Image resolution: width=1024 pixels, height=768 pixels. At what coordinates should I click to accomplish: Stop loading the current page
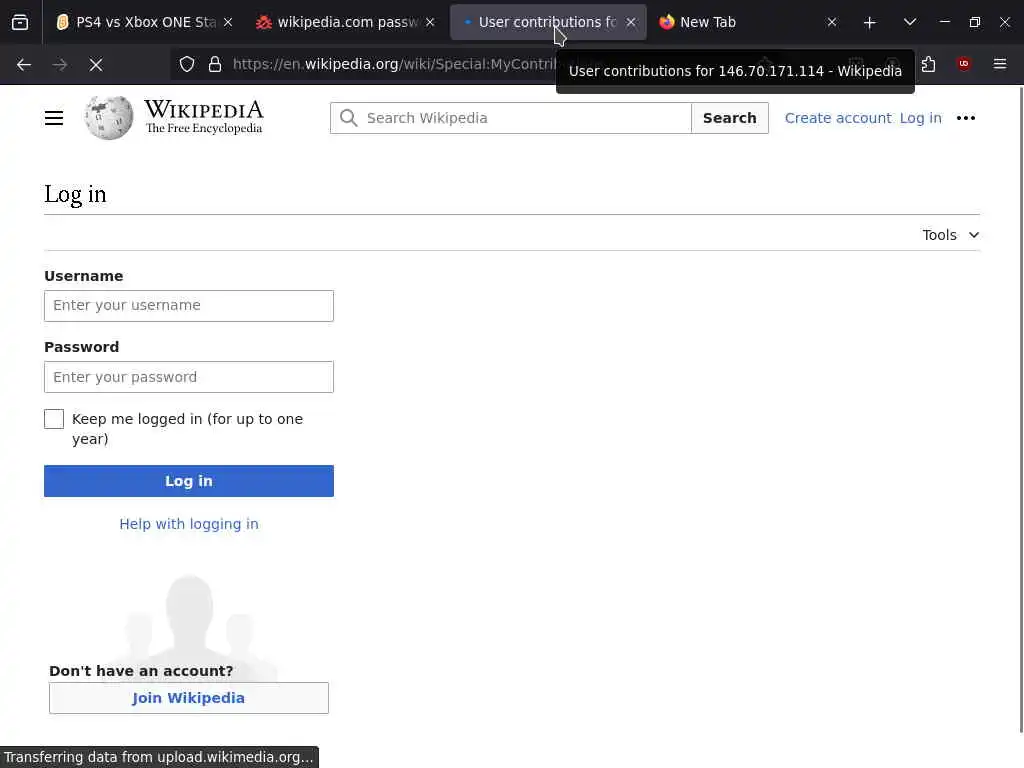pos(96,65)
